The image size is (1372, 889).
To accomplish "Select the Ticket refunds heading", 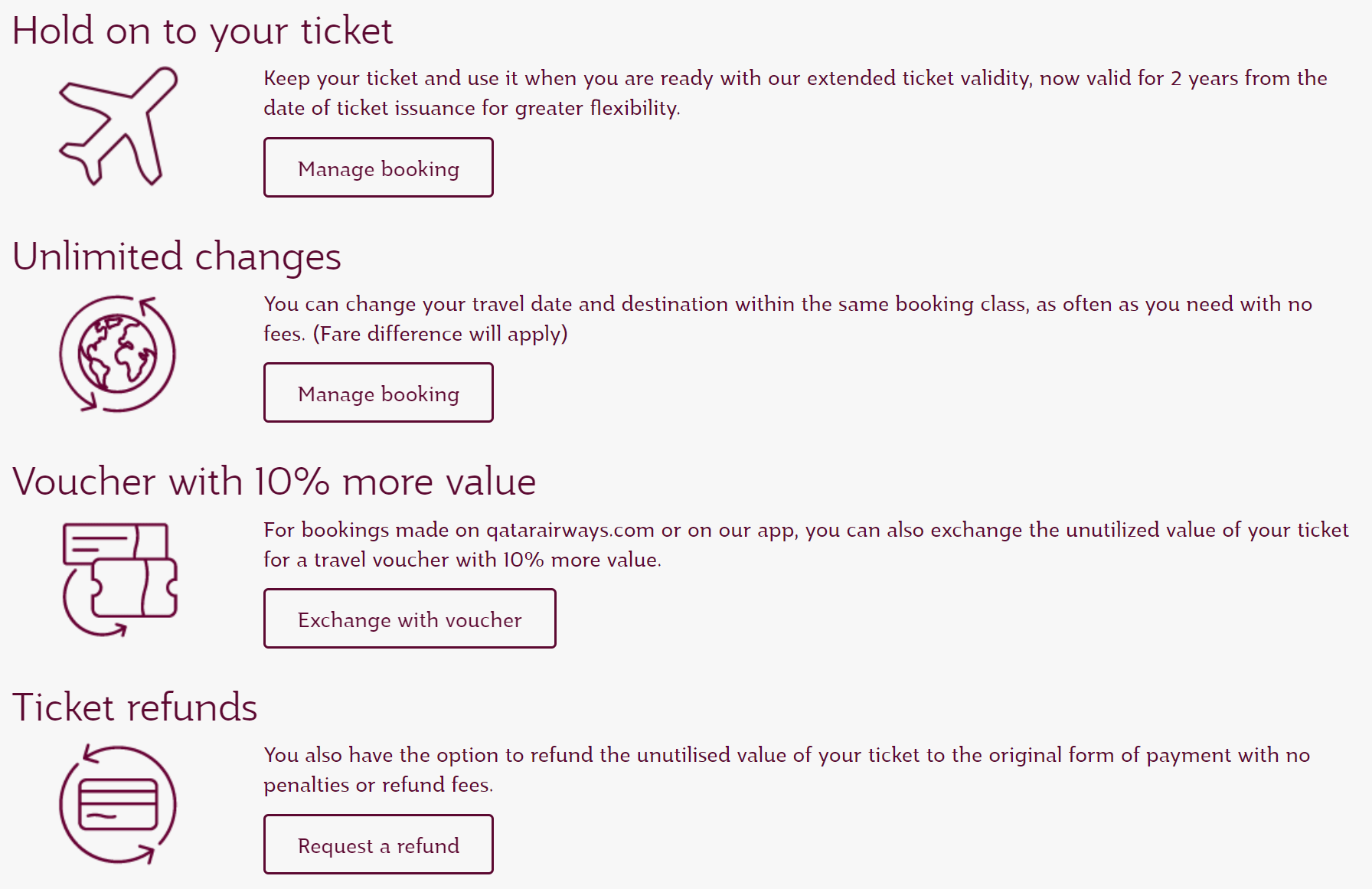I will pos(136,708).
